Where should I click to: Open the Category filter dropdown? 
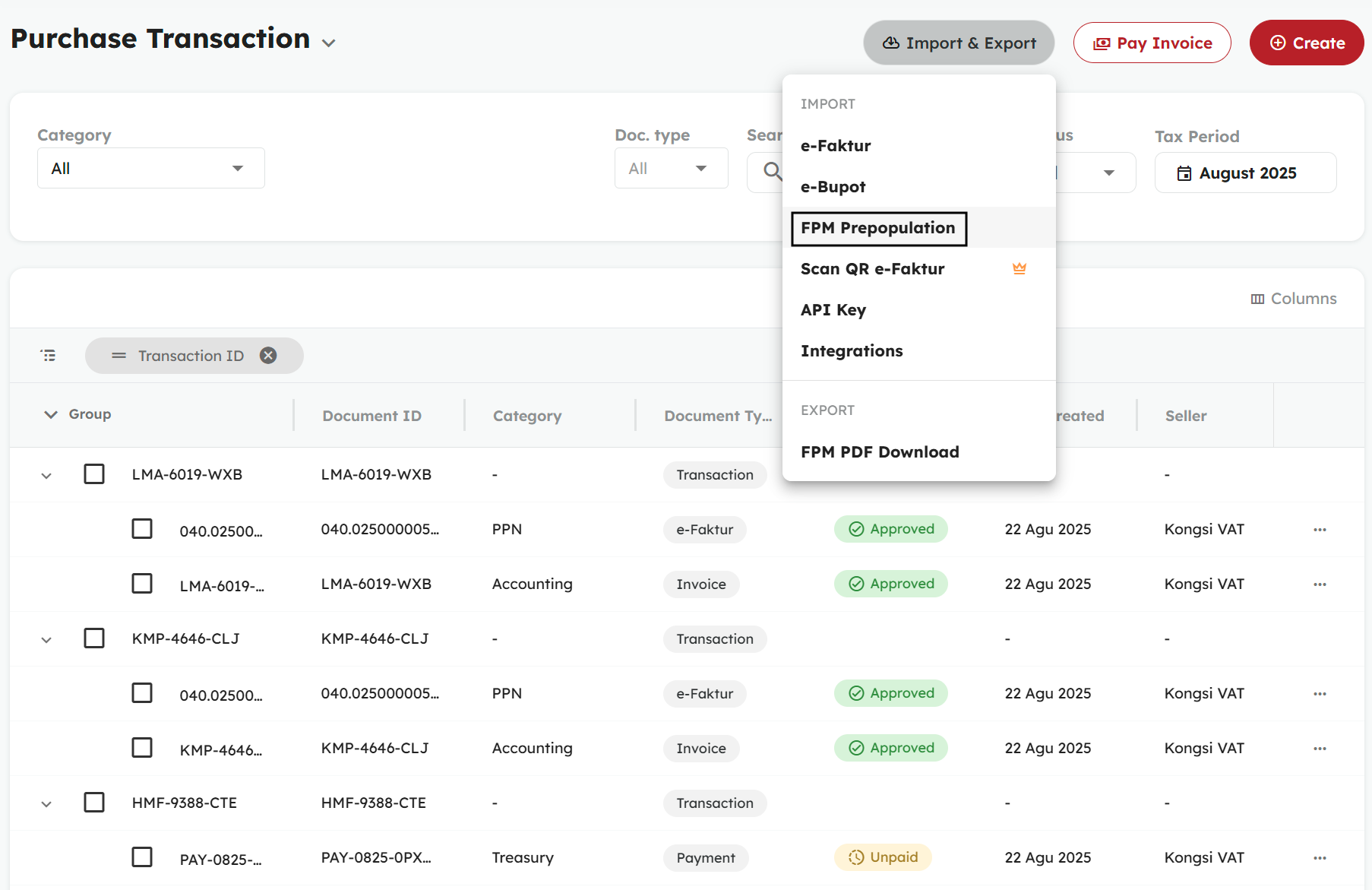(x=150, y=169)
